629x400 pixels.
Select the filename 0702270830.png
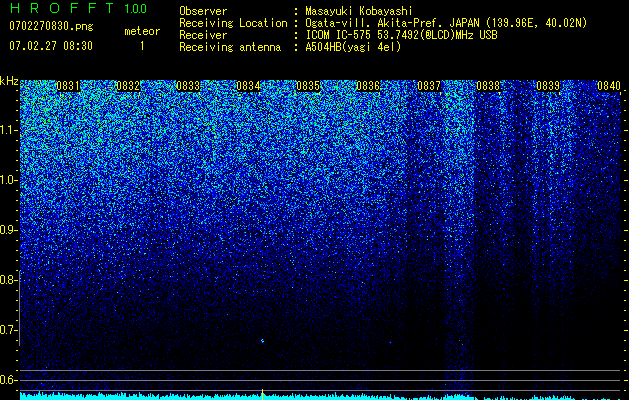(x=51, y=27)
